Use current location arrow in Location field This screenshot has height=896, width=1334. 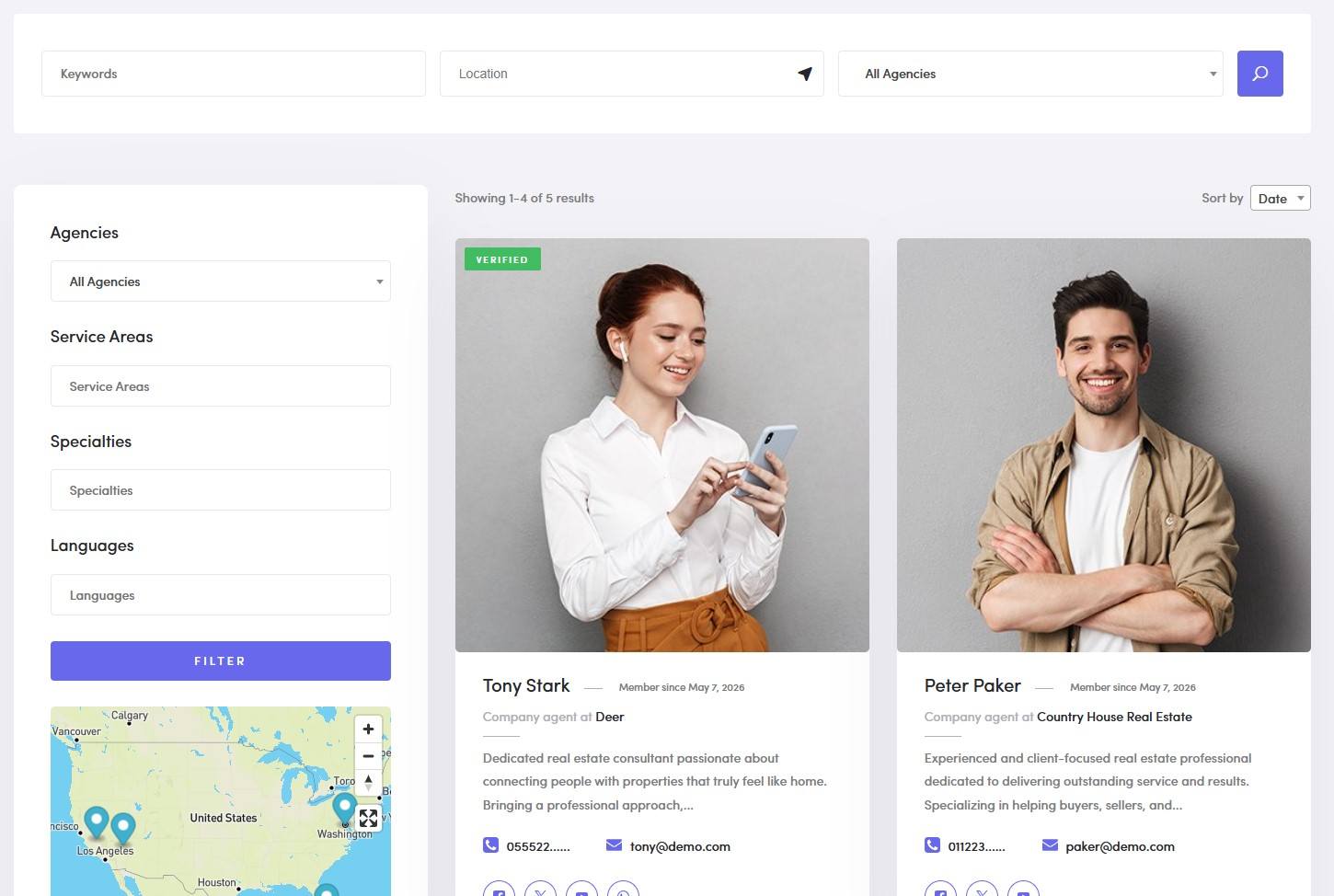tap(805, 74)
